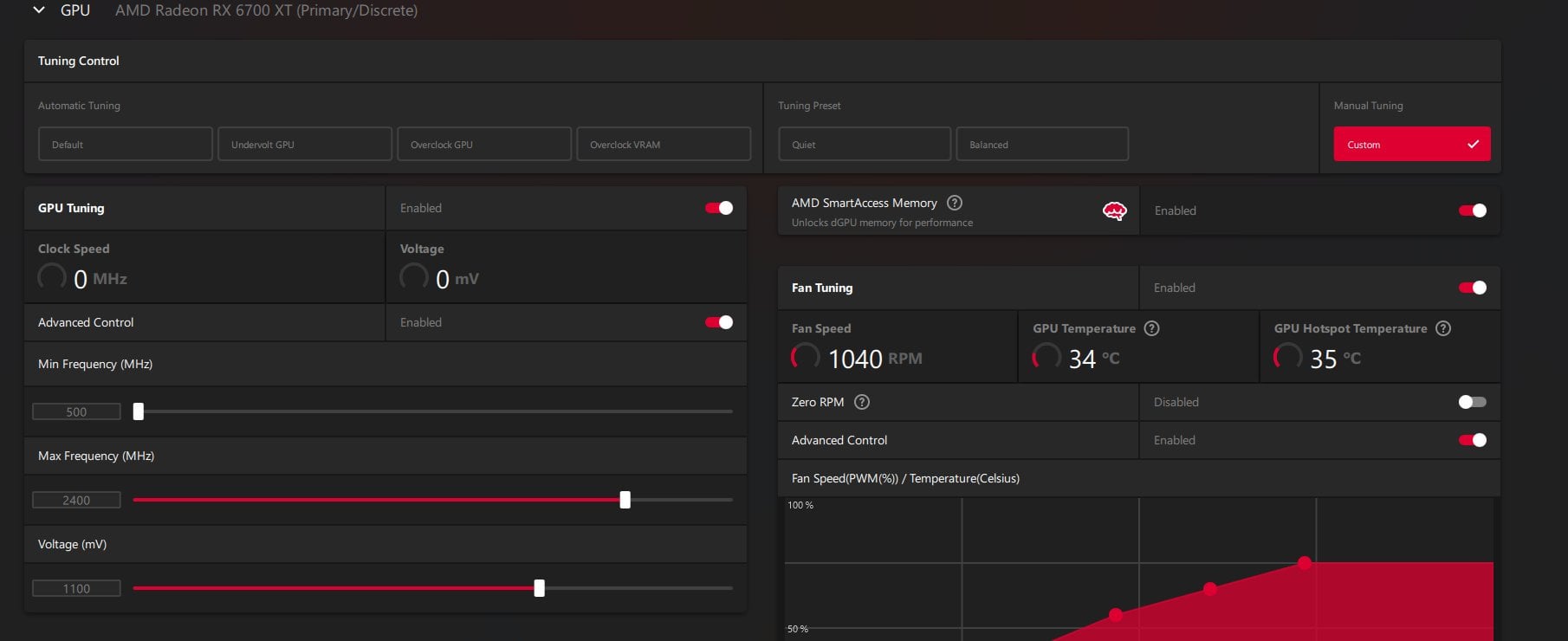Click the Max Frequency slider handle
This screenshot has height=641, width=1568.
point(625,500)
